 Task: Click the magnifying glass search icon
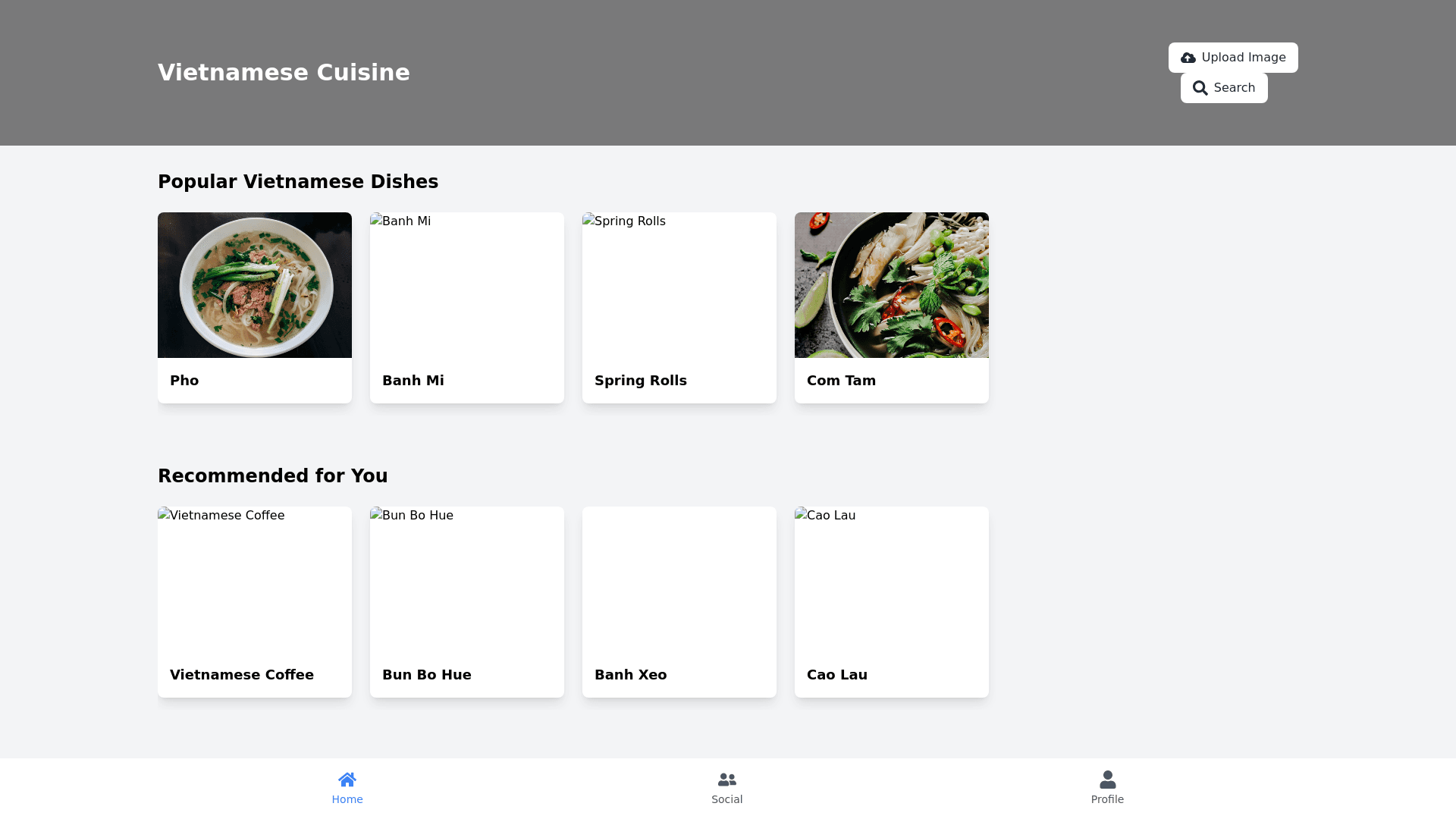(x=1200, y=88)
